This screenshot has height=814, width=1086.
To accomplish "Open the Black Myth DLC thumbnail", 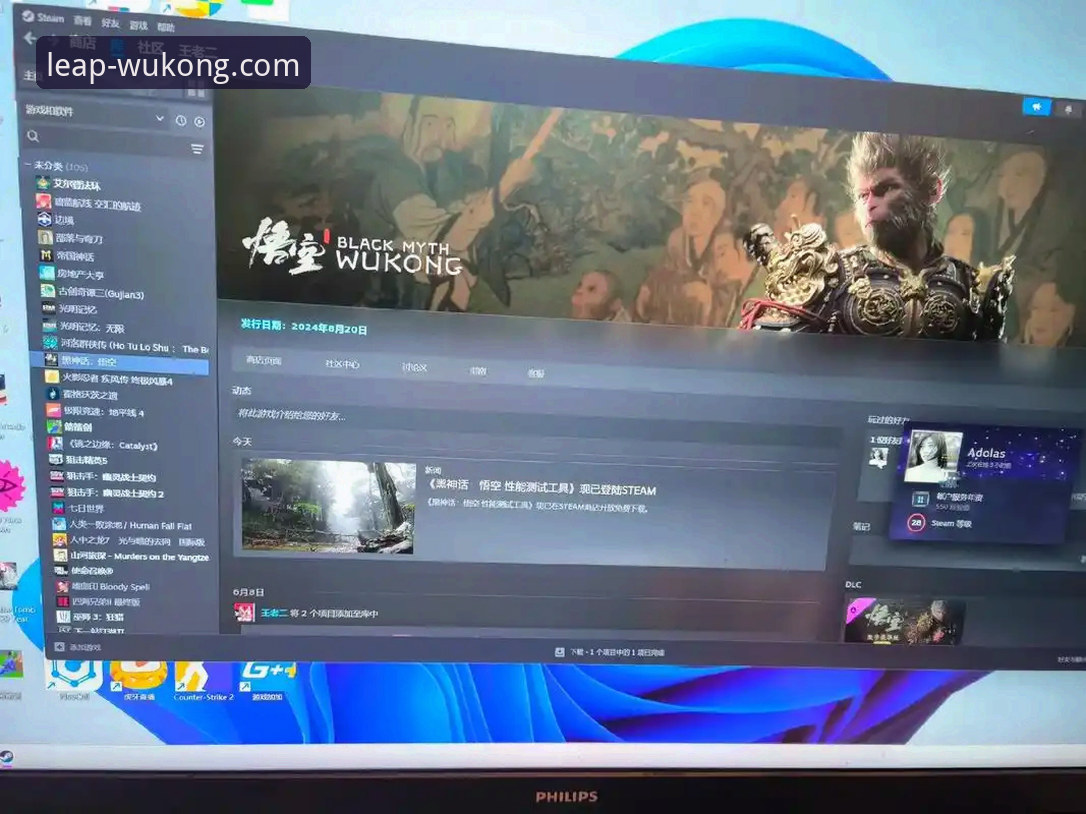I will point(903,620).
